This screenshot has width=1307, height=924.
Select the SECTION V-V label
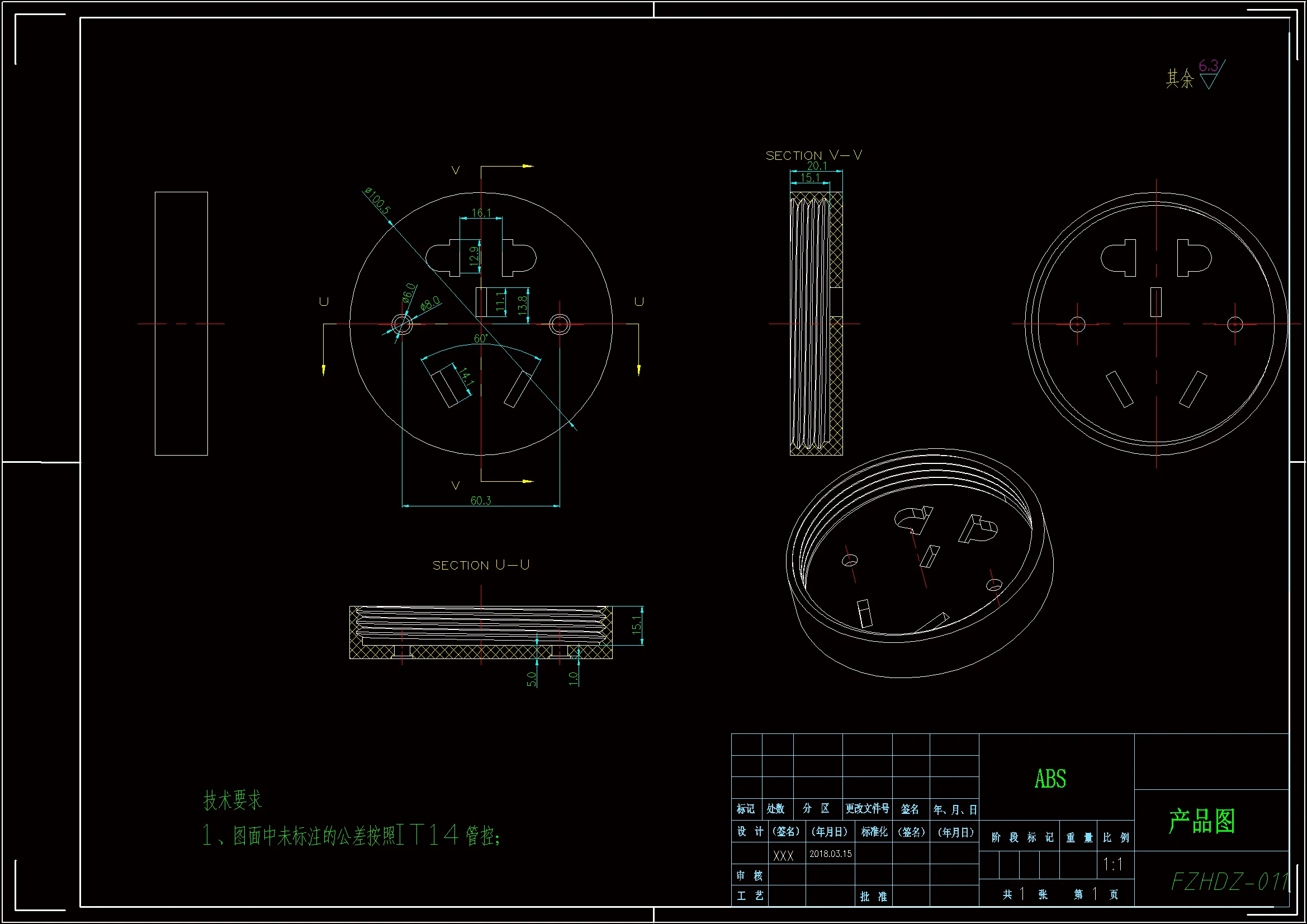pos(813,155)
